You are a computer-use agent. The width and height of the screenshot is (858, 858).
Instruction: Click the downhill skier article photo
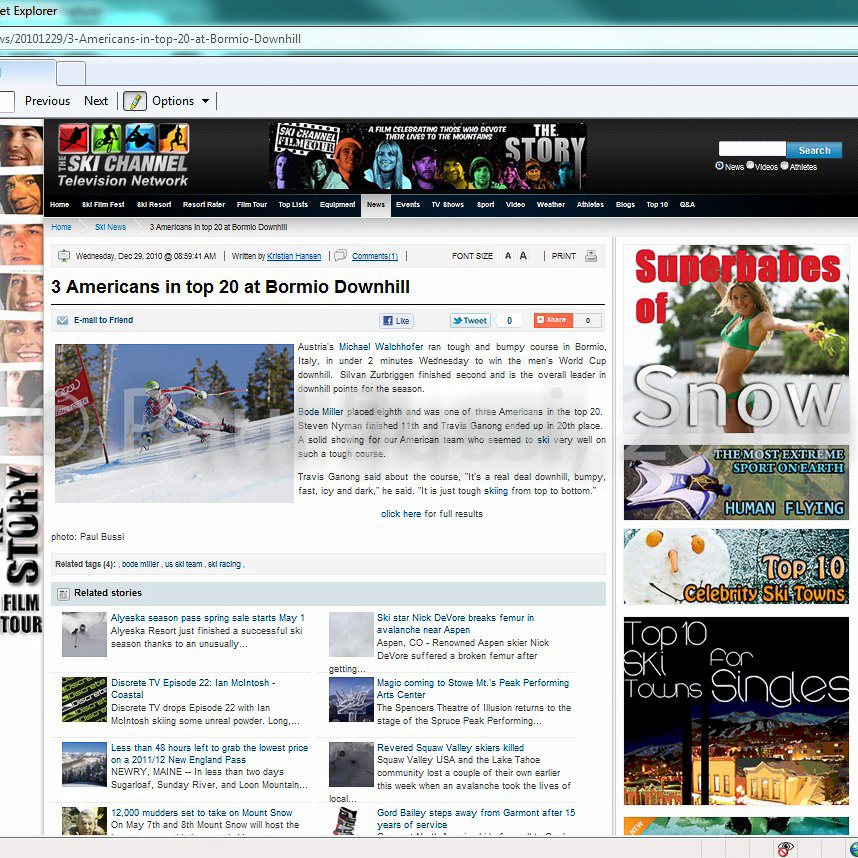coord(174,423)
